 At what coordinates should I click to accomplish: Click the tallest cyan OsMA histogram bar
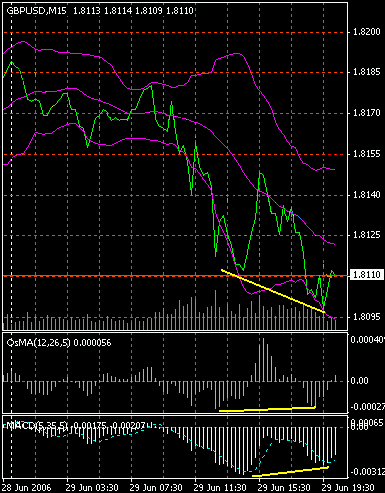(x=263, y=360)
